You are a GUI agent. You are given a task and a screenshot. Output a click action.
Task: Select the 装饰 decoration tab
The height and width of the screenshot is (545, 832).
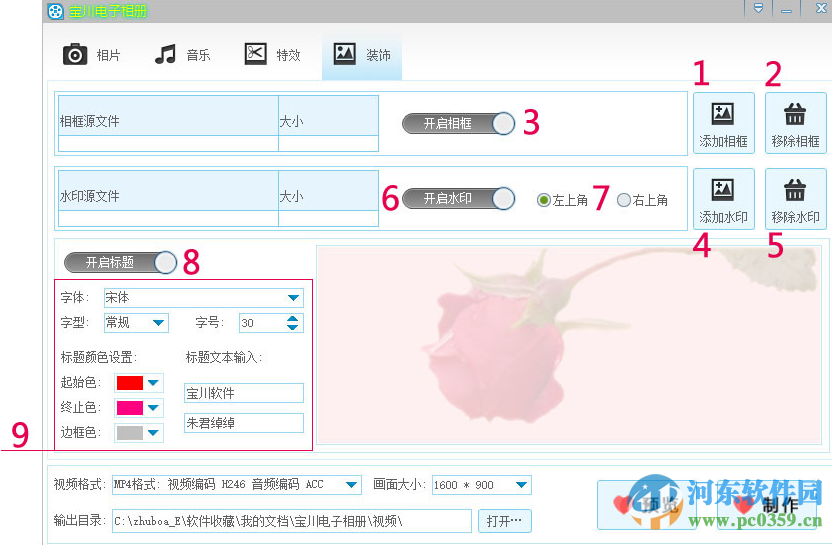click(362, 54)
